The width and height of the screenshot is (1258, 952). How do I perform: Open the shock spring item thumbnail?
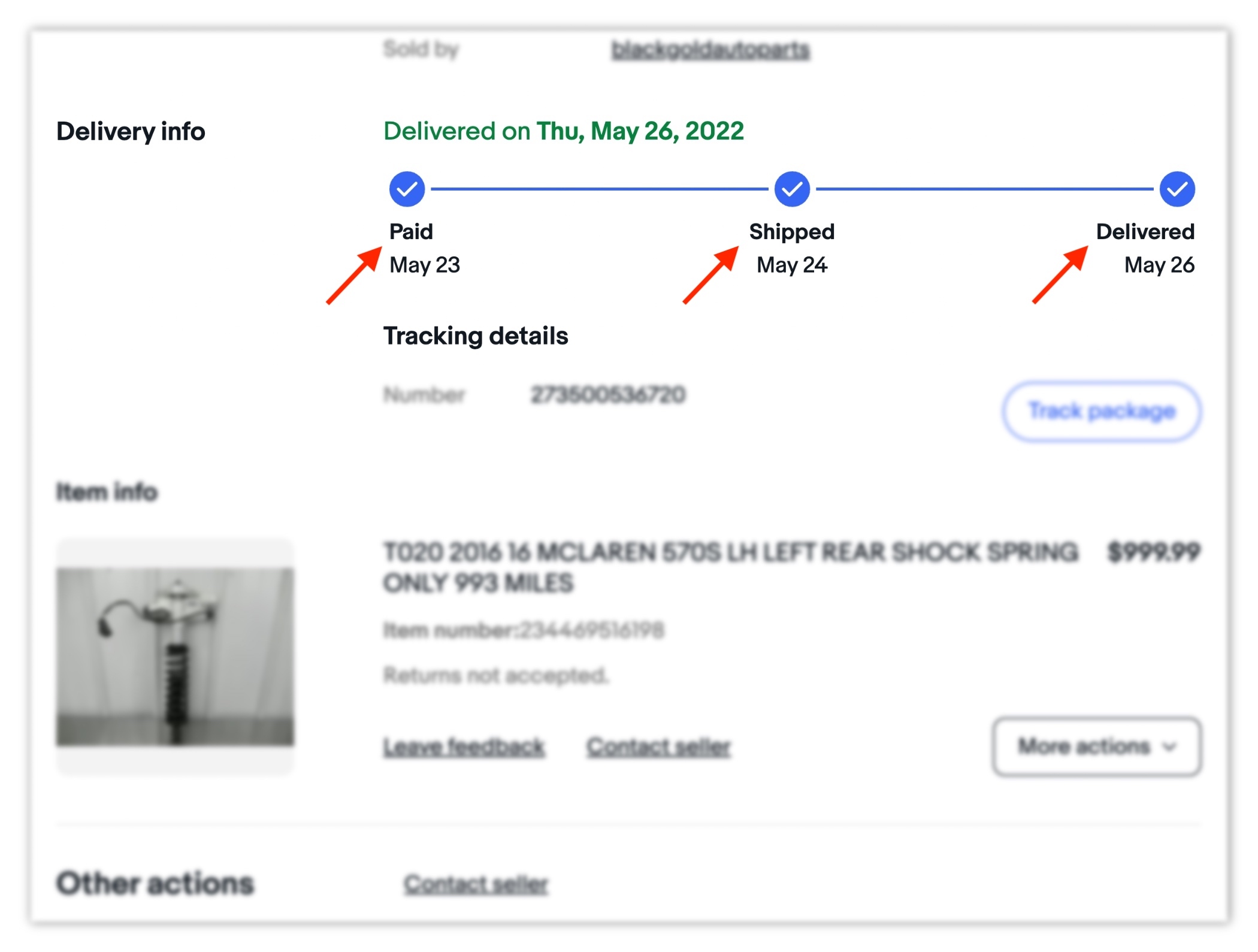[175, 656]
